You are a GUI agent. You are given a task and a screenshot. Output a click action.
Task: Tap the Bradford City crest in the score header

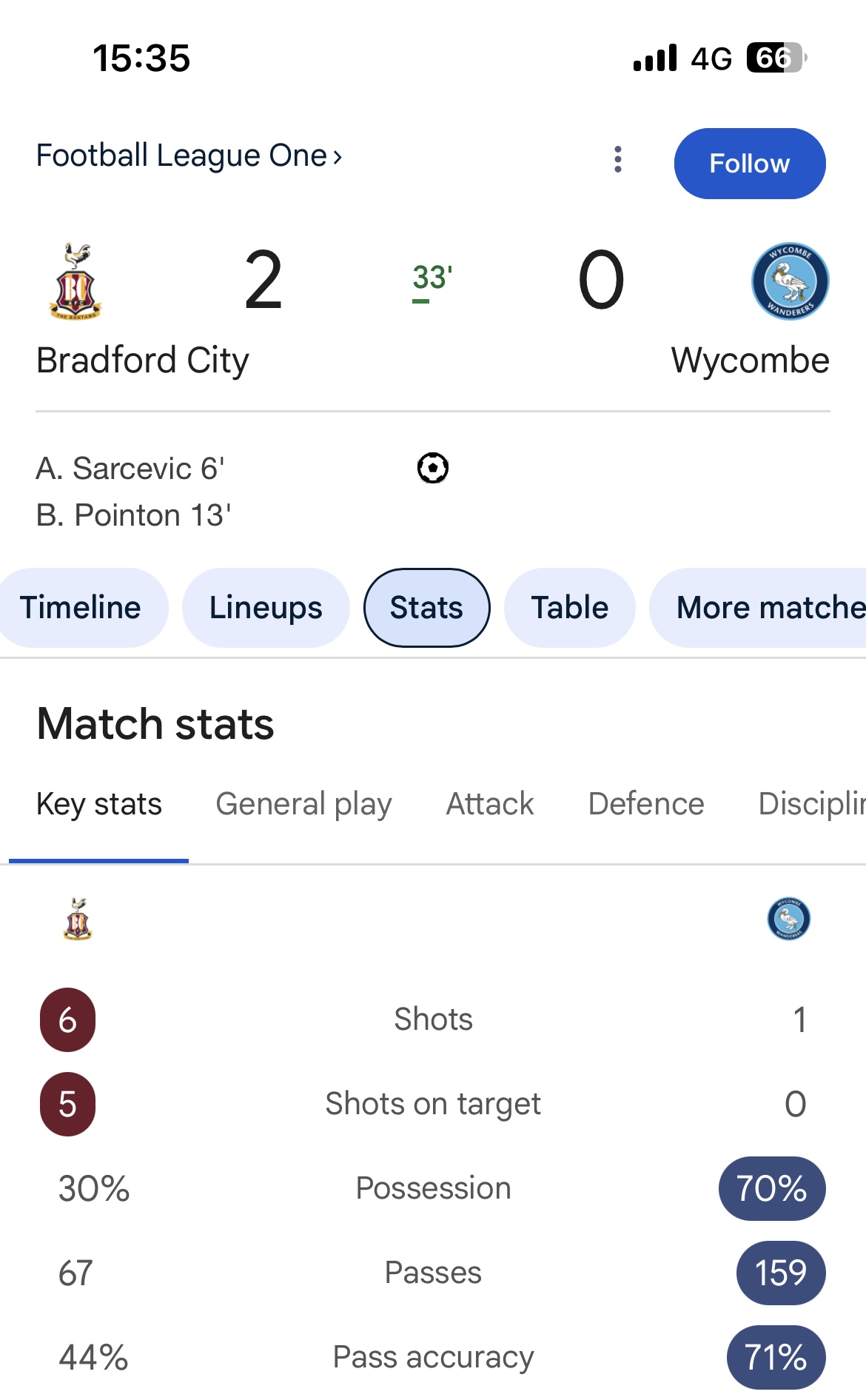[75, 281]
